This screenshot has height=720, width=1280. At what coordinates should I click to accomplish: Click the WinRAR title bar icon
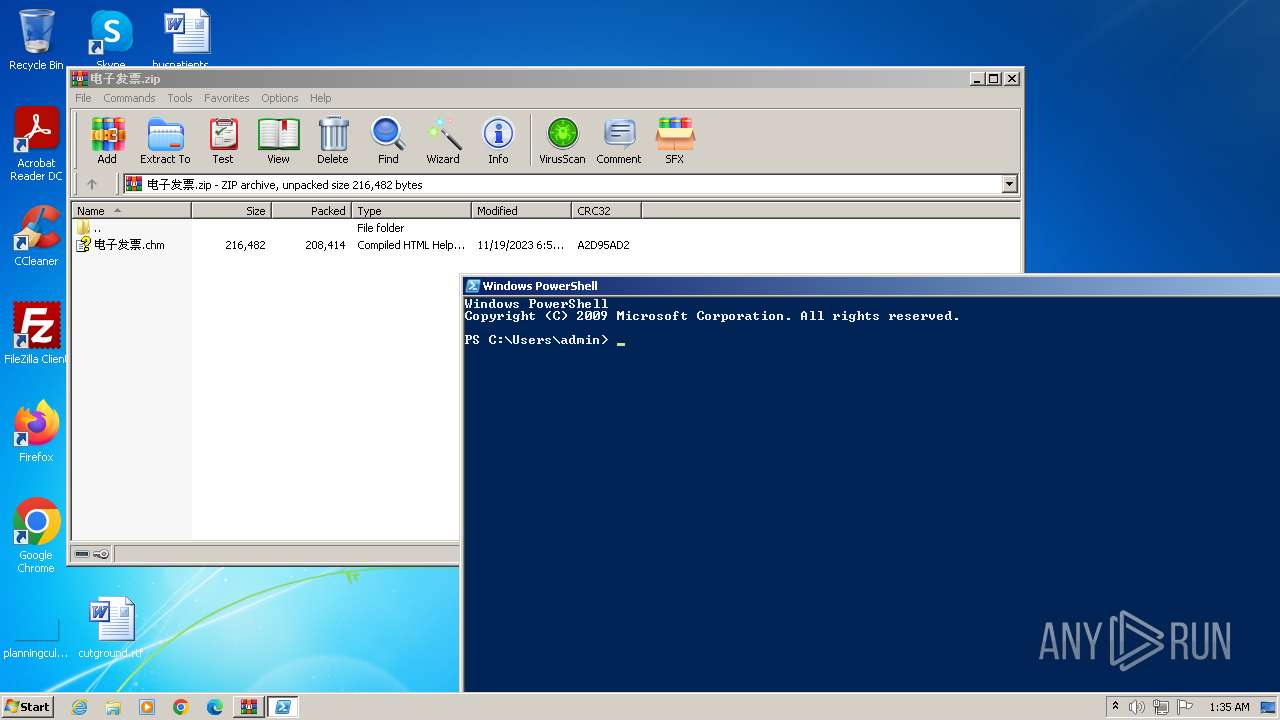[80, 79]
